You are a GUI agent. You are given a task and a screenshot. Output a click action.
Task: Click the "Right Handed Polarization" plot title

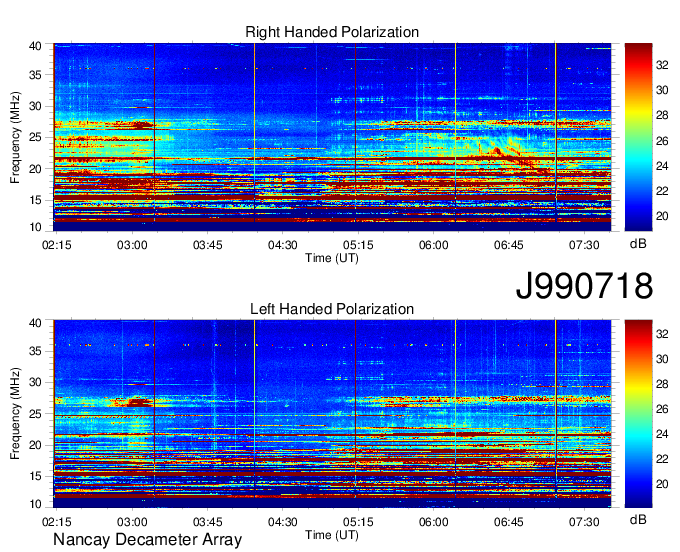point(332,32)
